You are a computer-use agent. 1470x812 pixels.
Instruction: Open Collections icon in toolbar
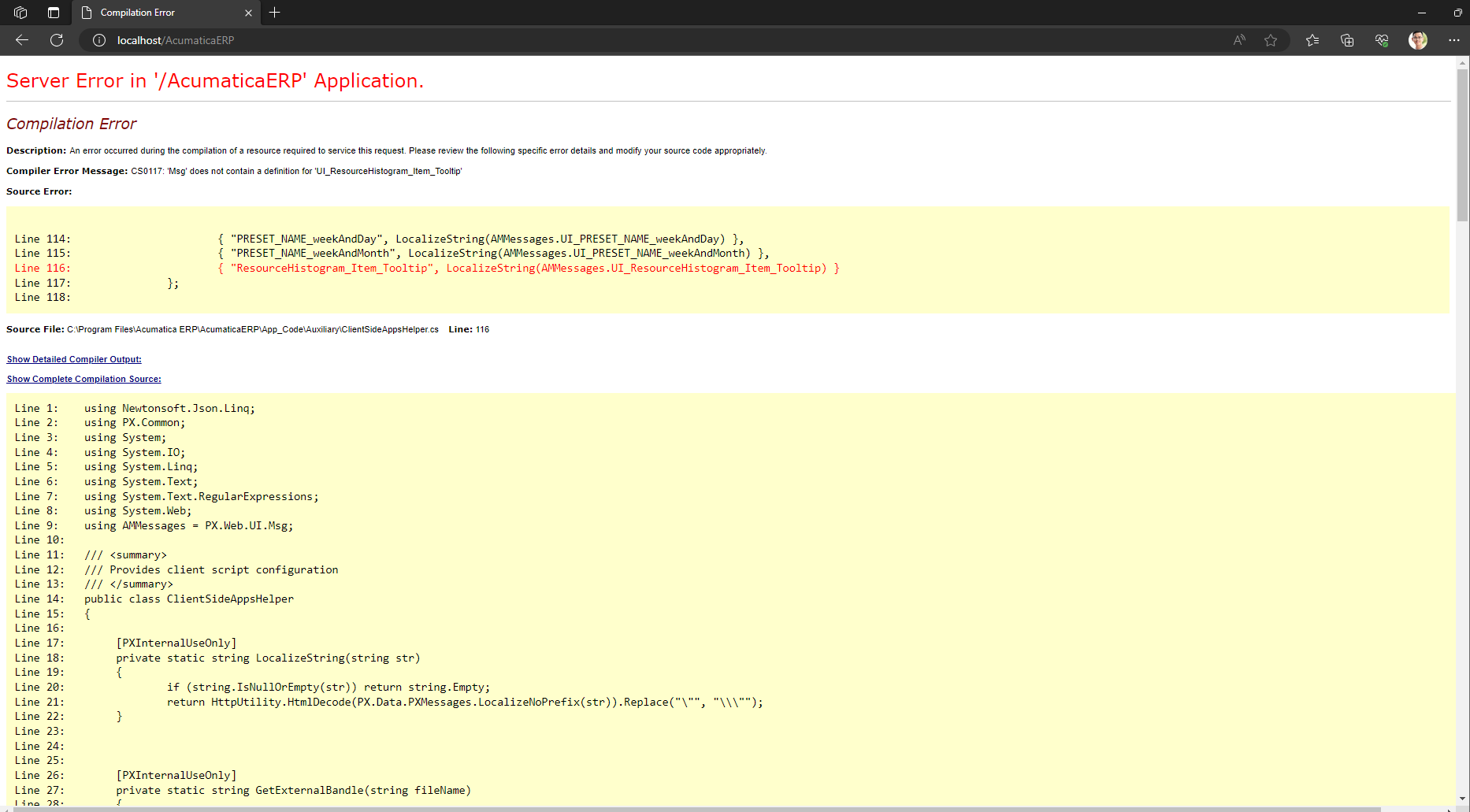[1347, 40]
